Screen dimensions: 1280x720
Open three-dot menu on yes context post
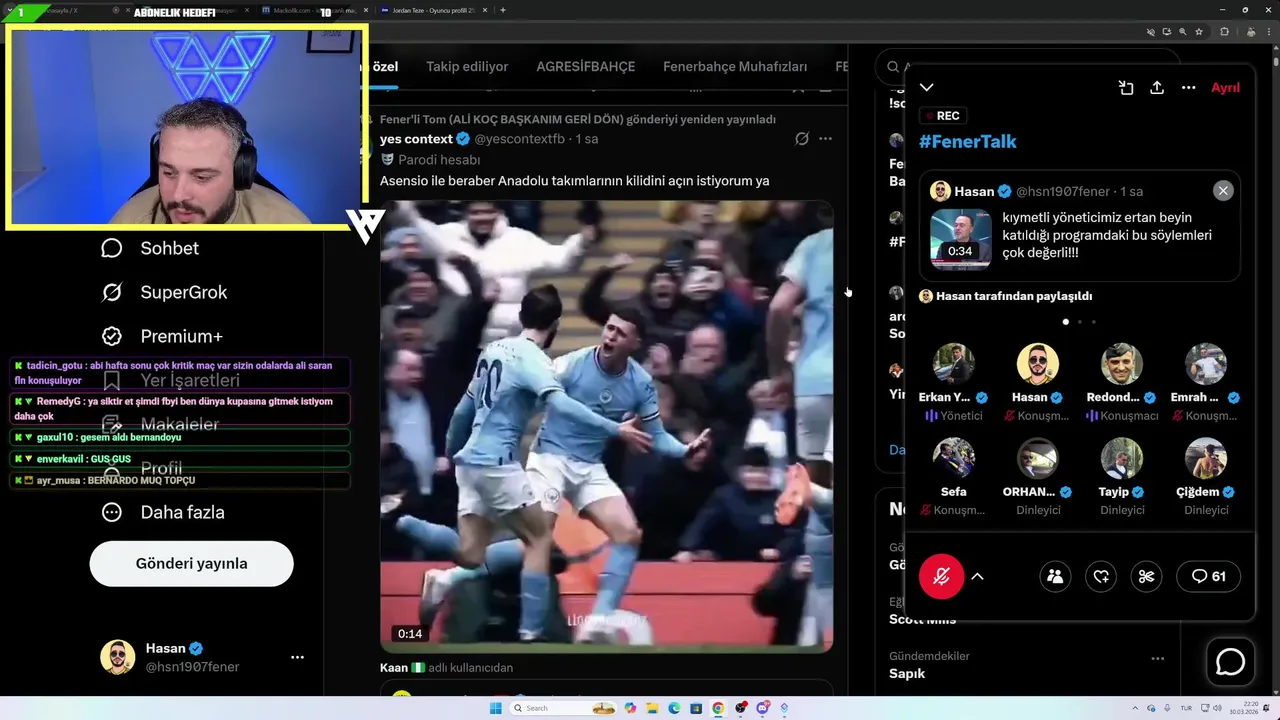point(825,139)
